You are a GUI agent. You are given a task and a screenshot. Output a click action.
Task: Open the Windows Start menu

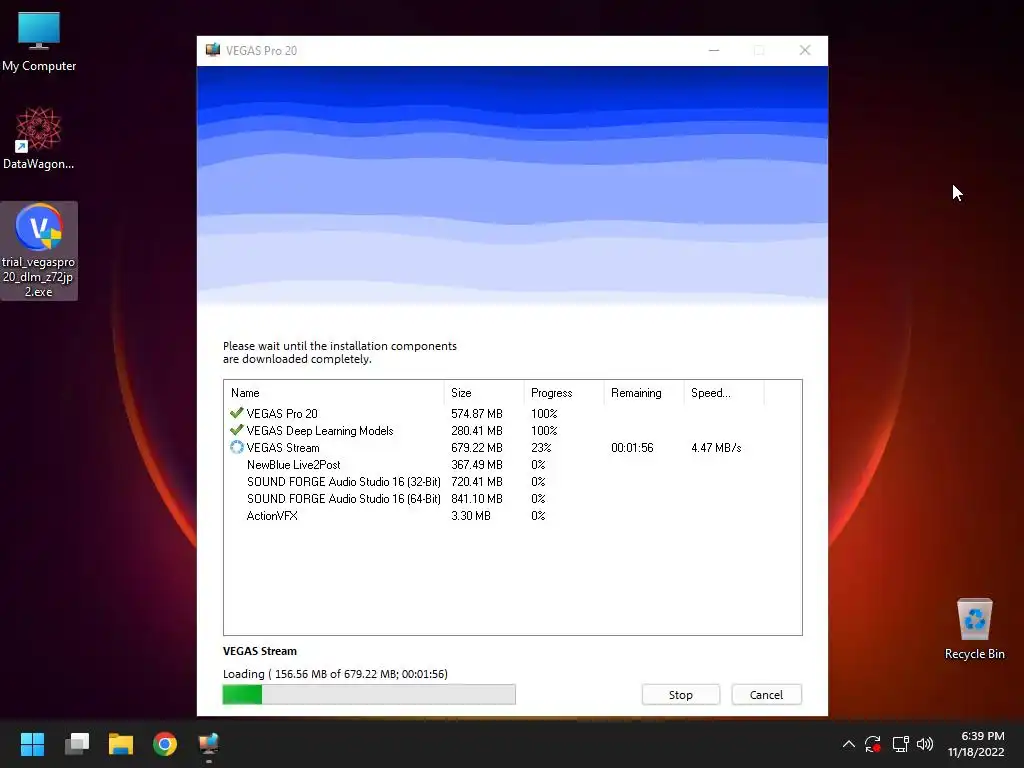pos(32,744)
